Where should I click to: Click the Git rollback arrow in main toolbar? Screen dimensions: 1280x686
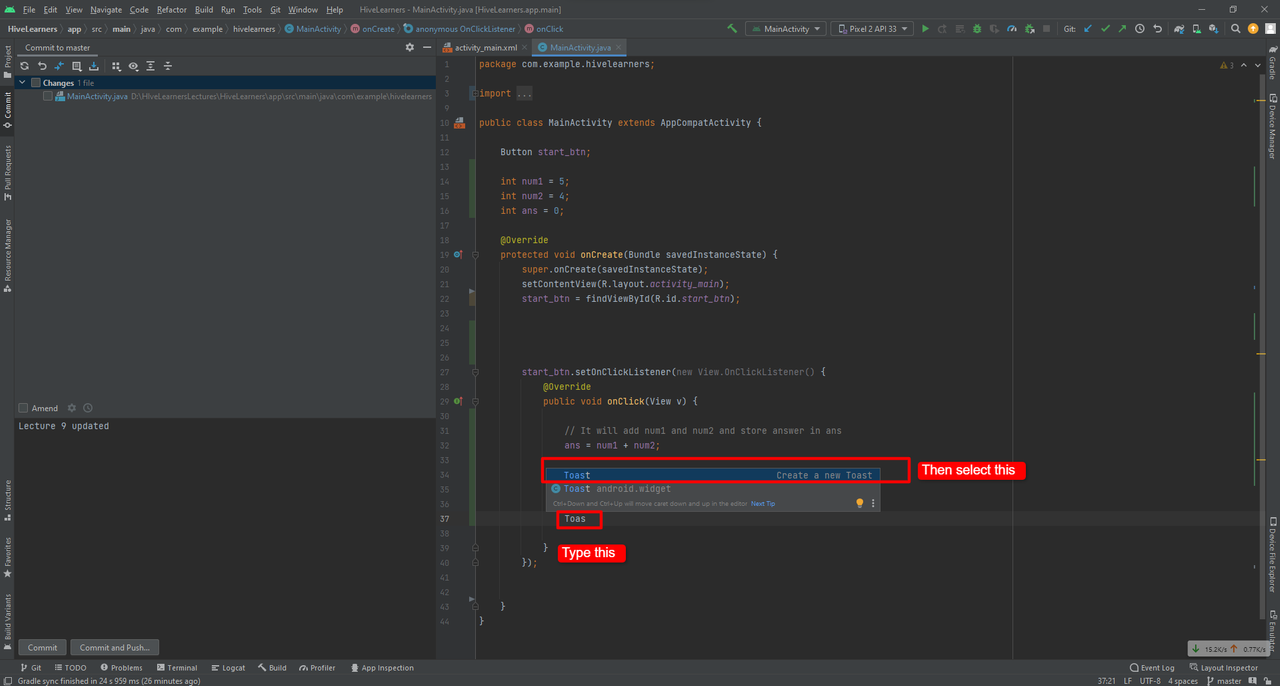pyautogui.click(x=1157, y=29)
